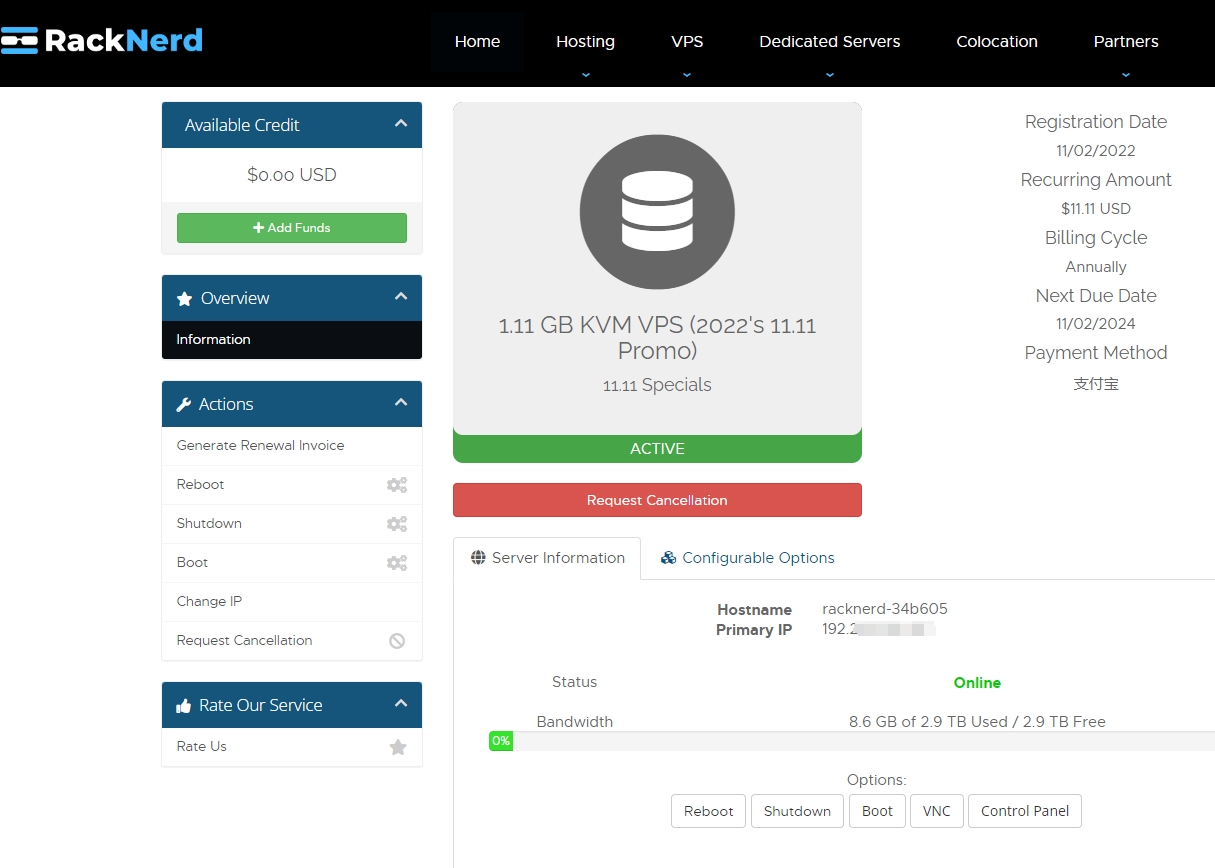1215x868 pixels.
Task: Click the recurring amount $11.11 USD
Action: (1096, 209)
